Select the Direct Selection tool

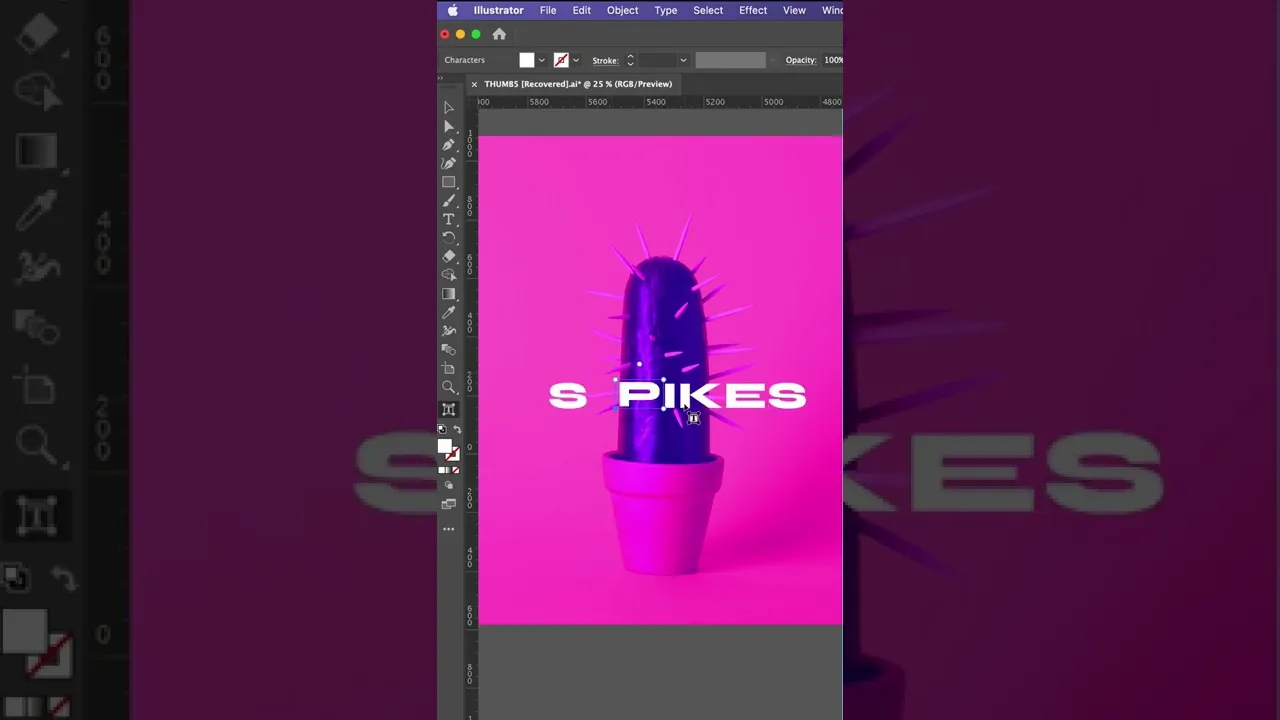pos(449,127)
